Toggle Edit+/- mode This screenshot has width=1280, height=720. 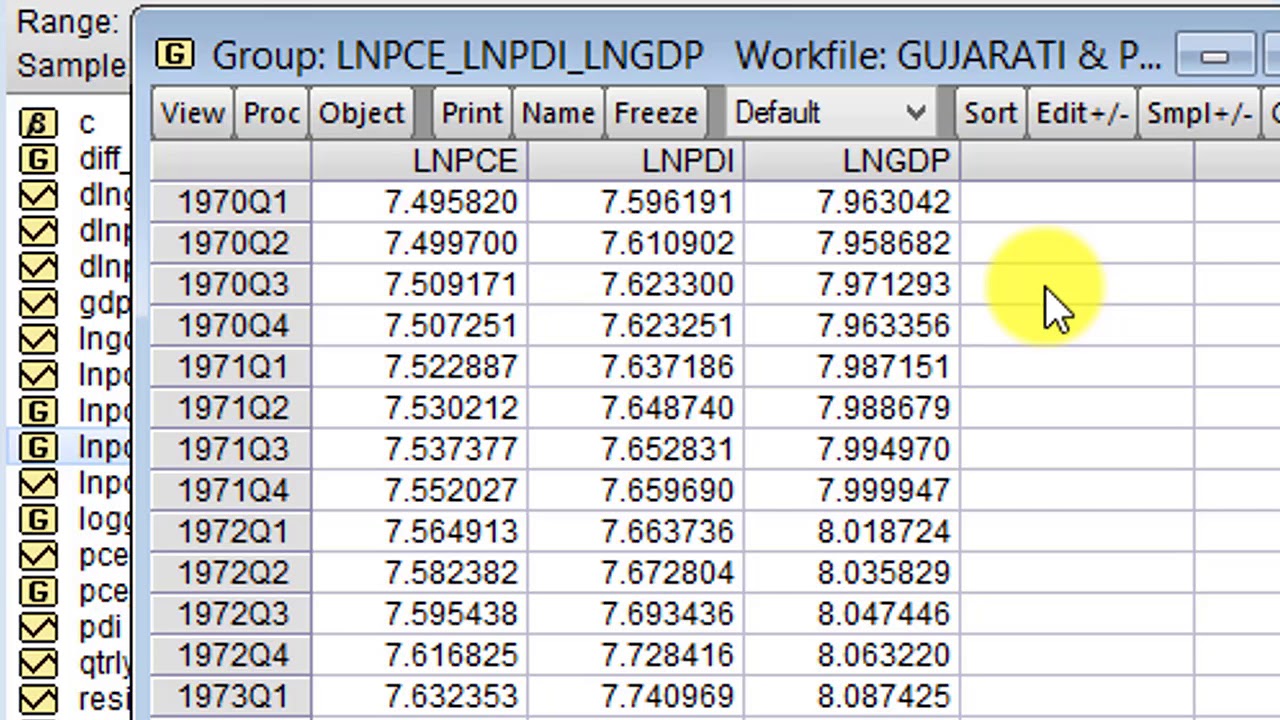click(1083, 113)
